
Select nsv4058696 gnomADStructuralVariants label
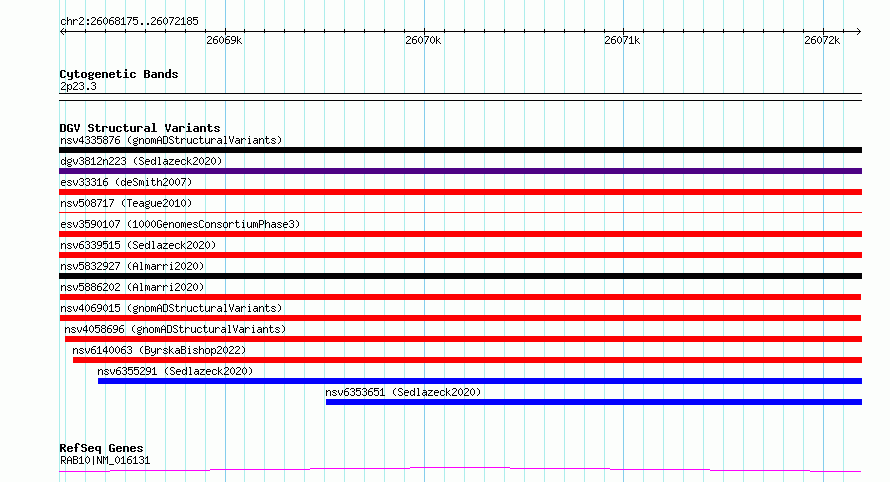click(175, 329)
